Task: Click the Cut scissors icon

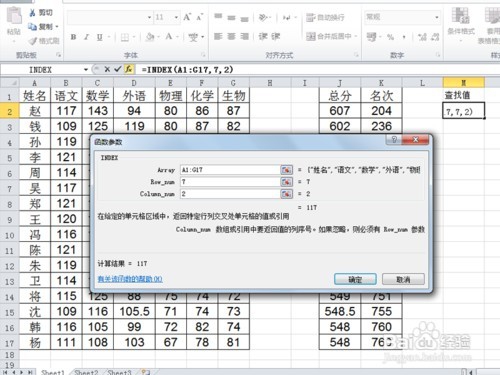Action: point(32,13)
